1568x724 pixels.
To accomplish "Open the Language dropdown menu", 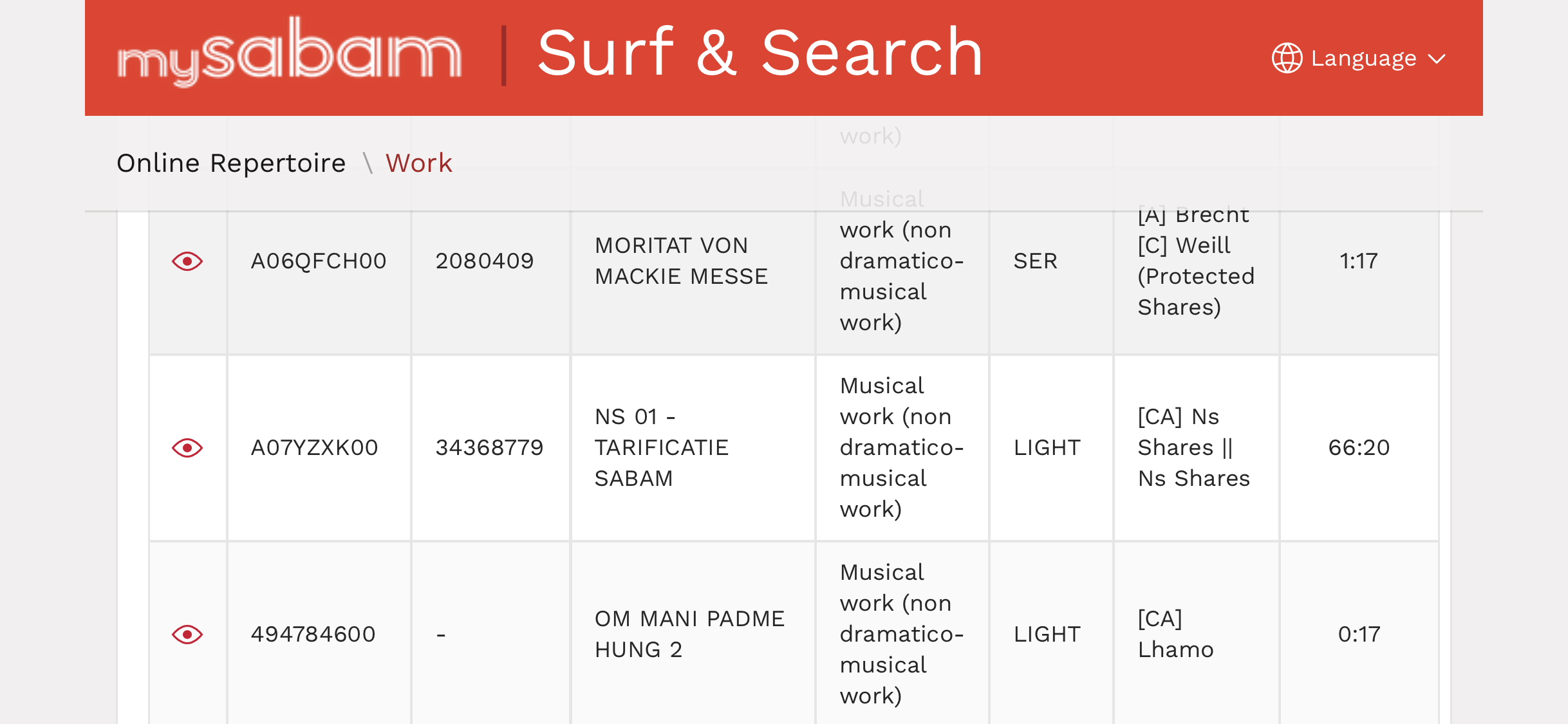I will coord(1363,59).
